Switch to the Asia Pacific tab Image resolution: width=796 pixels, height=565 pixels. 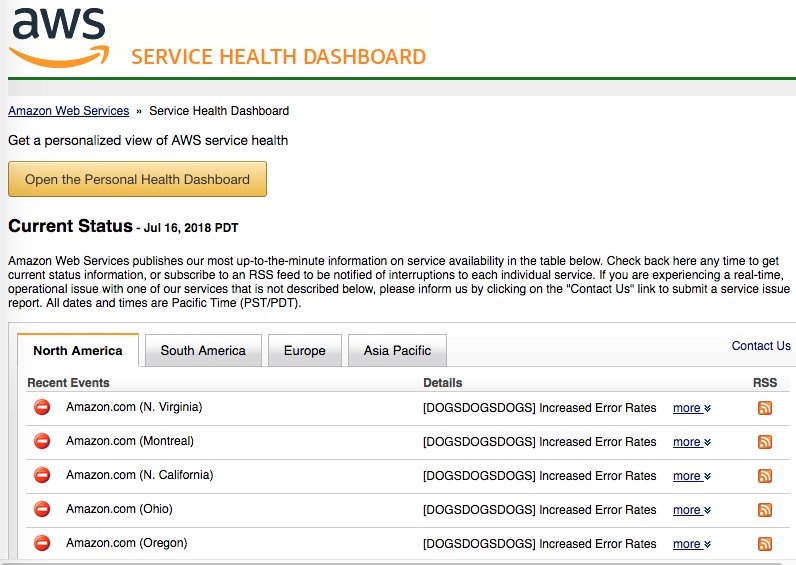point(397,350)
